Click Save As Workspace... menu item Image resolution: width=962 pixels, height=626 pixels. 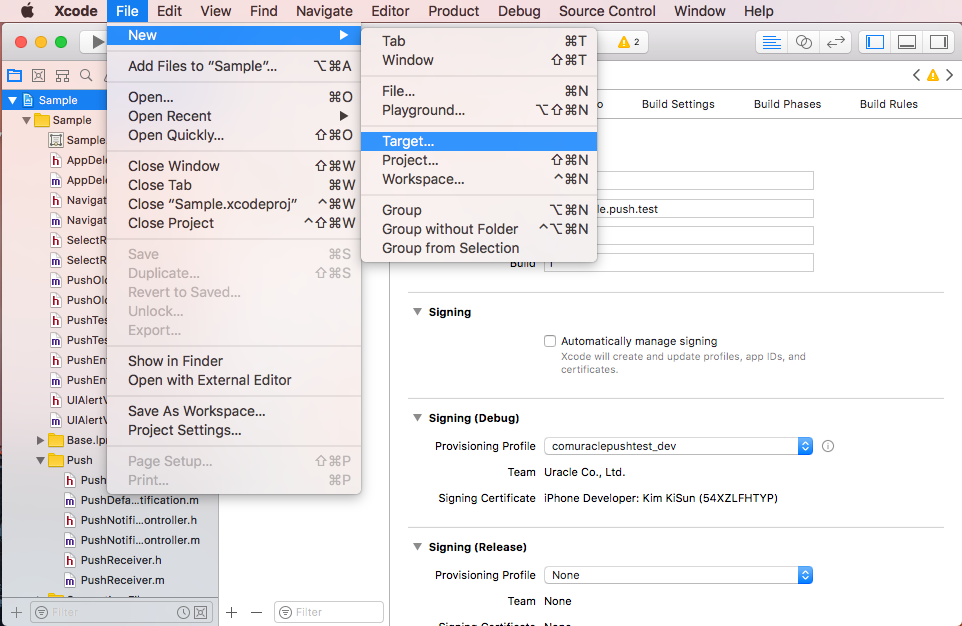(x=234, y=411)
